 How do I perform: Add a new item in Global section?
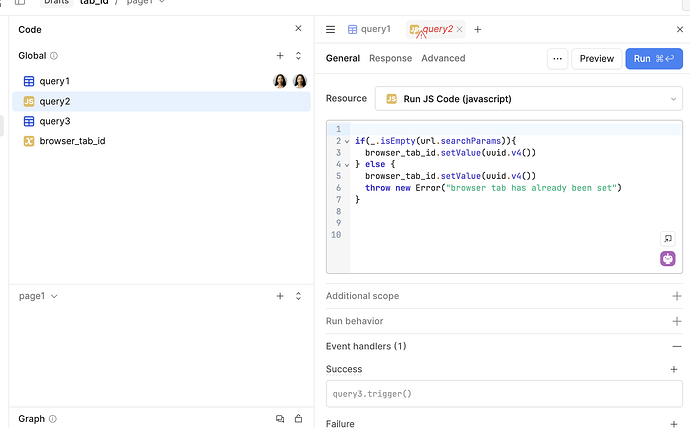pyautogui.click(x=280, y=55)
